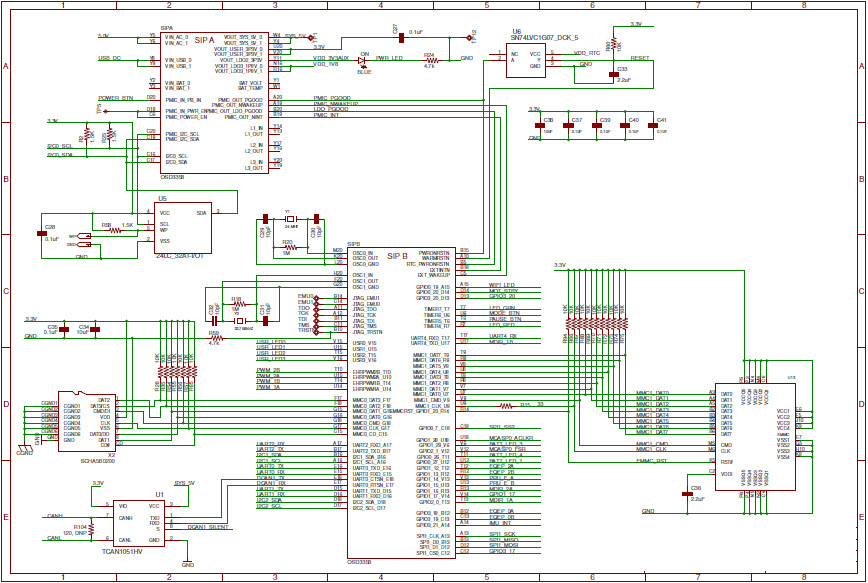Screen dimensions: 868x583
Task: Select the PAUSE_BTN signal label
Action: [x=507, y=319]
